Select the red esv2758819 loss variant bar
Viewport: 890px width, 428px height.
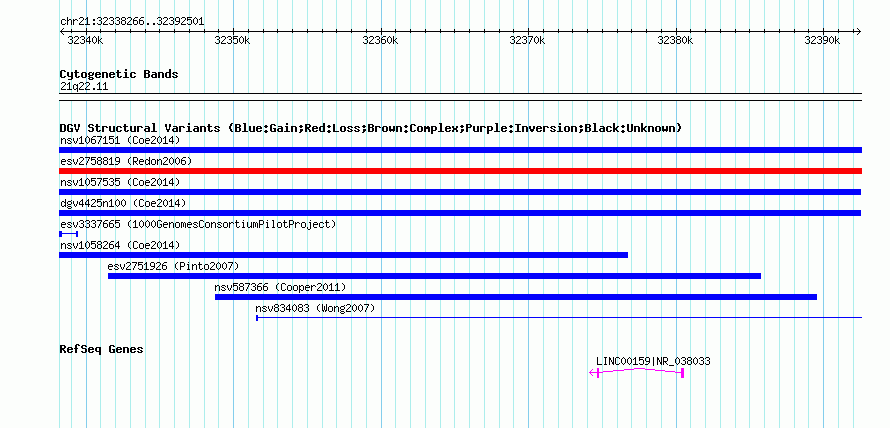pos(460,171)
